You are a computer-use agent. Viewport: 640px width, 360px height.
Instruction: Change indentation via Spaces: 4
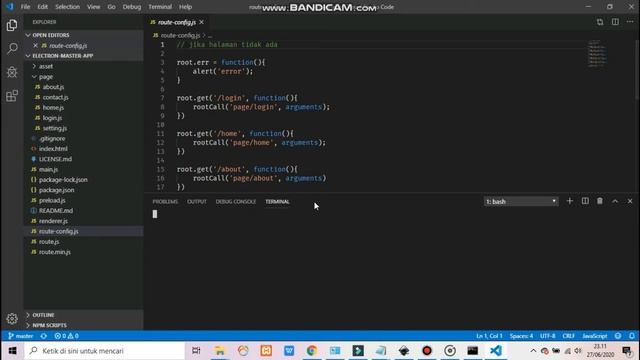click(521, 336)
